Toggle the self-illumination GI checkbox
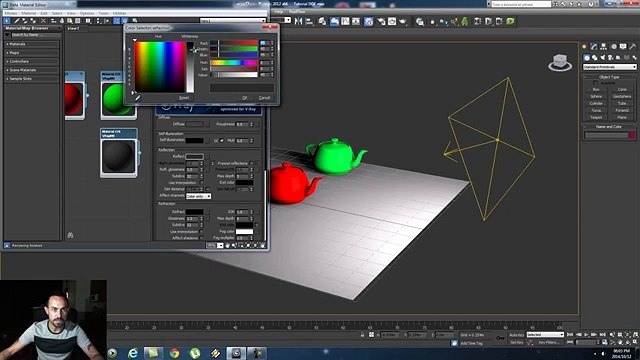Screen dimensions: 640x360 [x=222, y=140]
